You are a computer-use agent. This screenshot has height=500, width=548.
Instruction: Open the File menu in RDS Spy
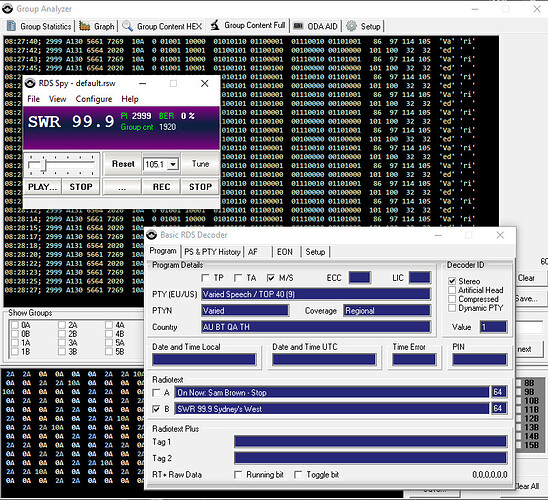(34, 99)
